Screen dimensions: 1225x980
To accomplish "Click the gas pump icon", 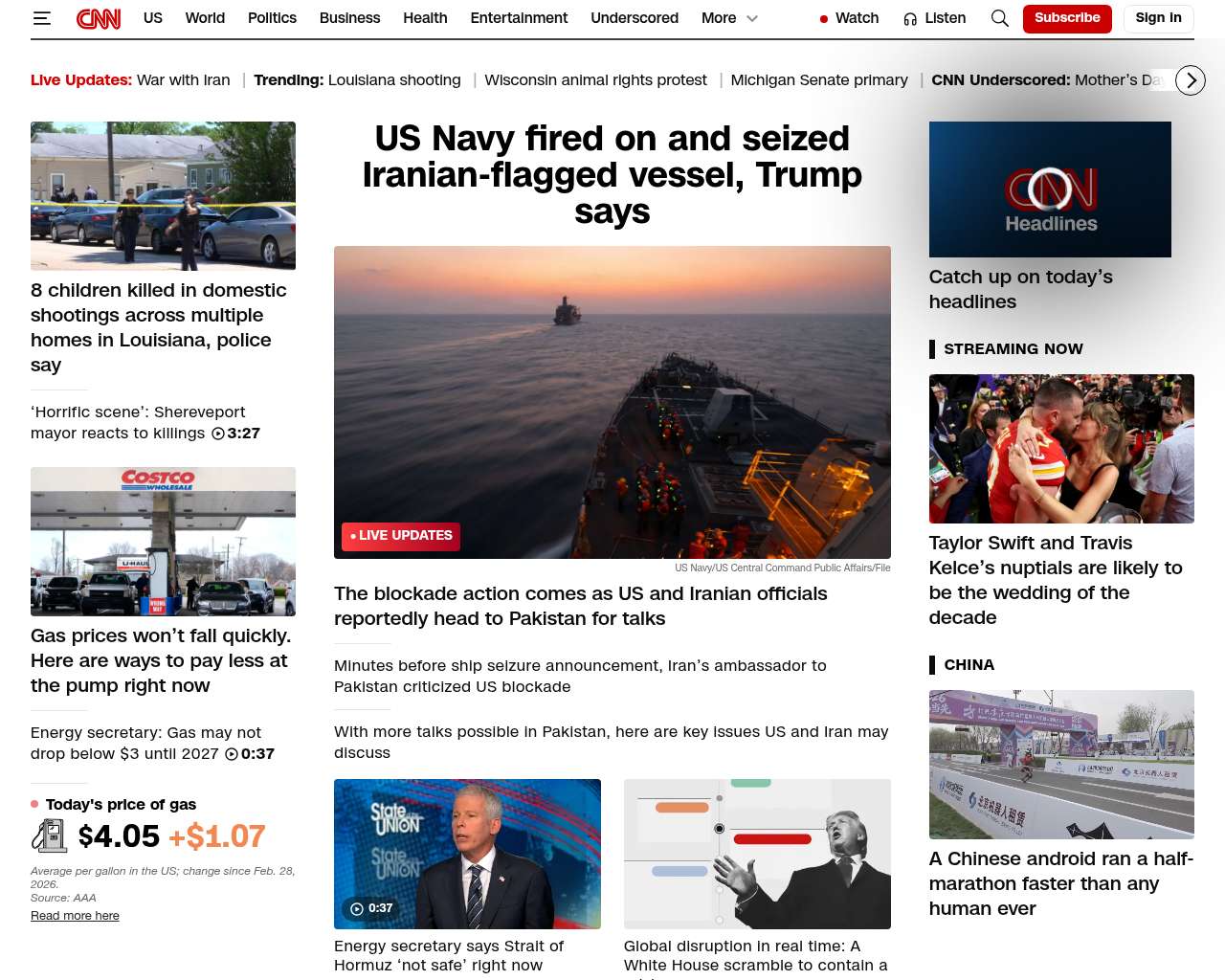I will [x=49, y=835].
